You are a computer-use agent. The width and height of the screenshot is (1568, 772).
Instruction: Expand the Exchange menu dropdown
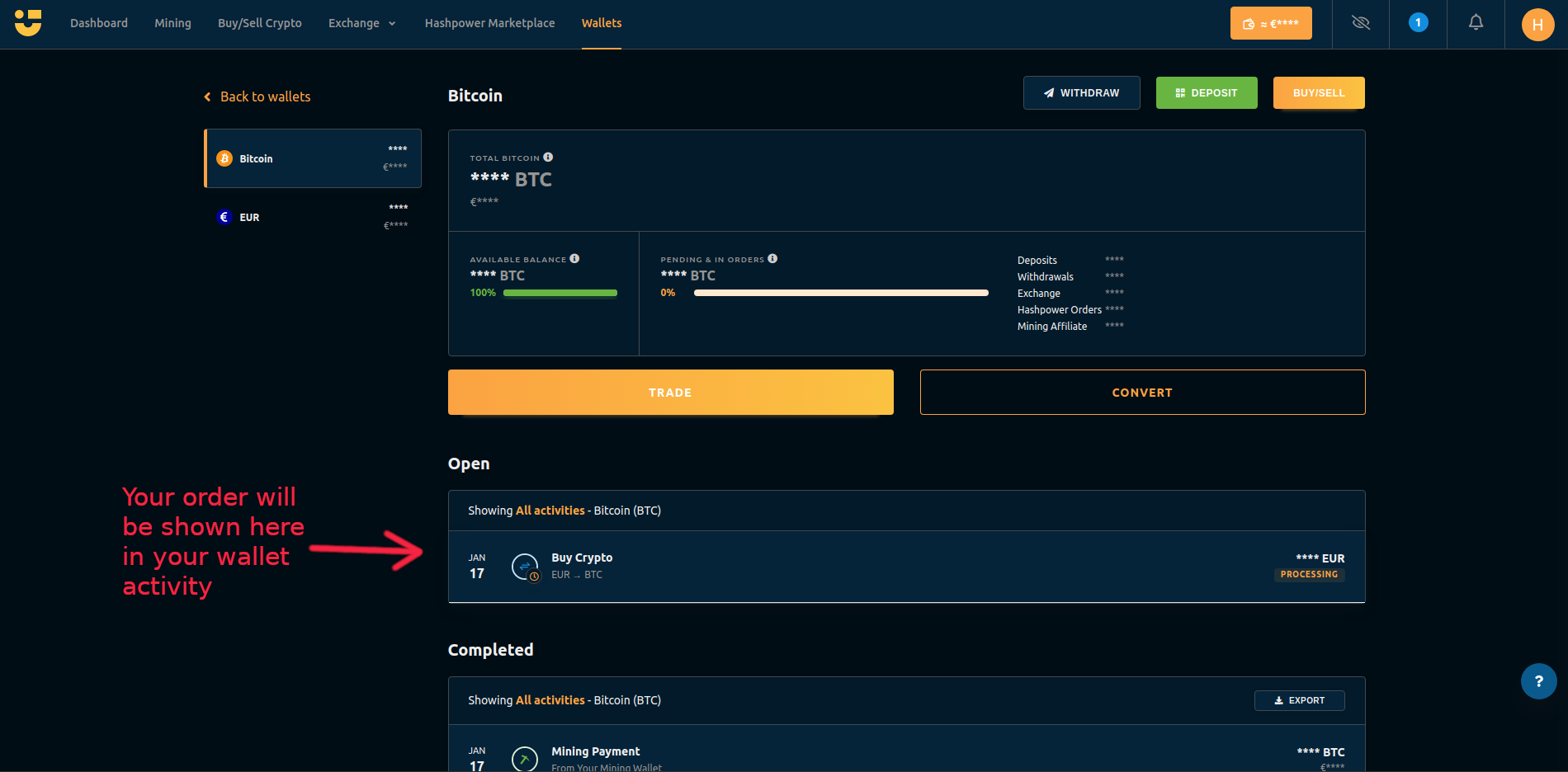point(362,23)
